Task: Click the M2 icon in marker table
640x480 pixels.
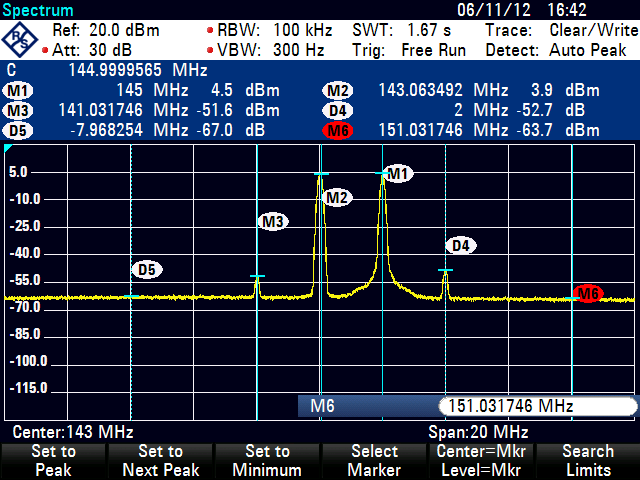Action: point(338,91)
